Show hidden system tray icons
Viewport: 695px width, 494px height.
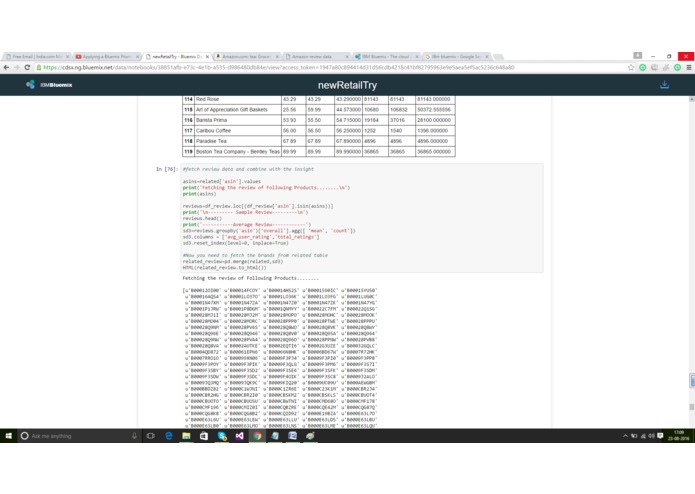pos(625,436)
